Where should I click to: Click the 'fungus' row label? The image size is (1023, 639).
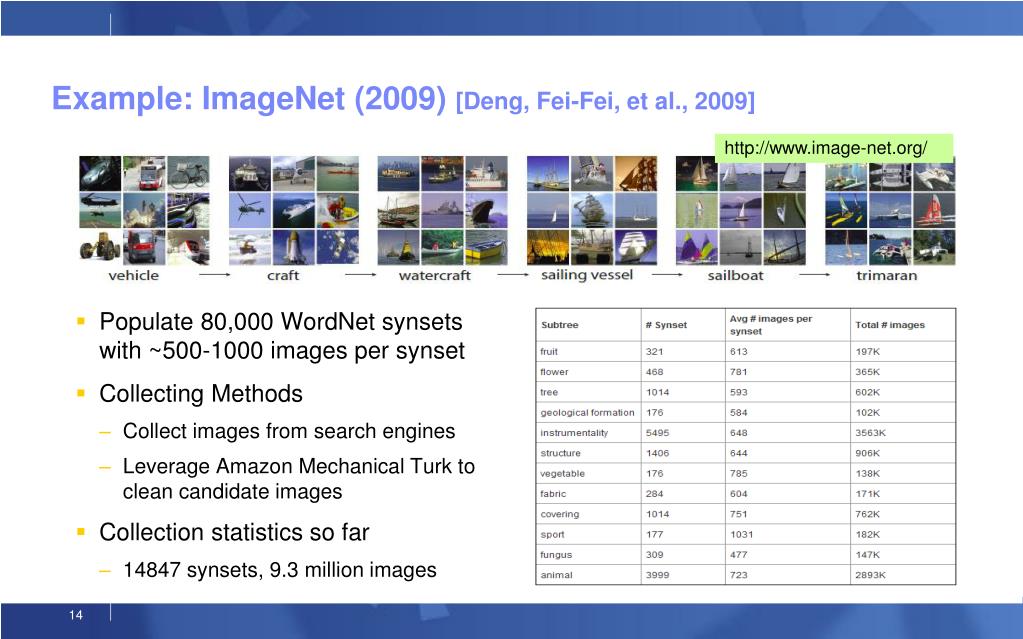(556, 555)
